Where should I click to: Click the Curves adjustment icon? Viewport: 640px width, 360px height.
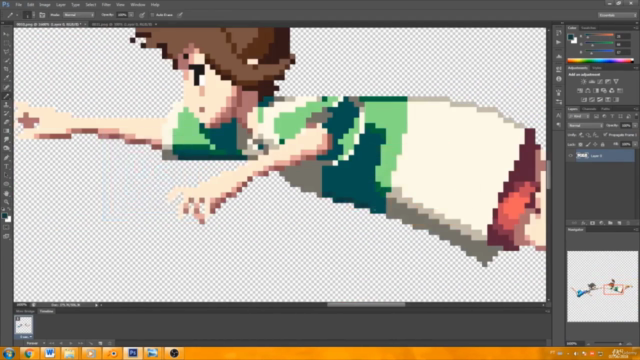pos(600,82)
